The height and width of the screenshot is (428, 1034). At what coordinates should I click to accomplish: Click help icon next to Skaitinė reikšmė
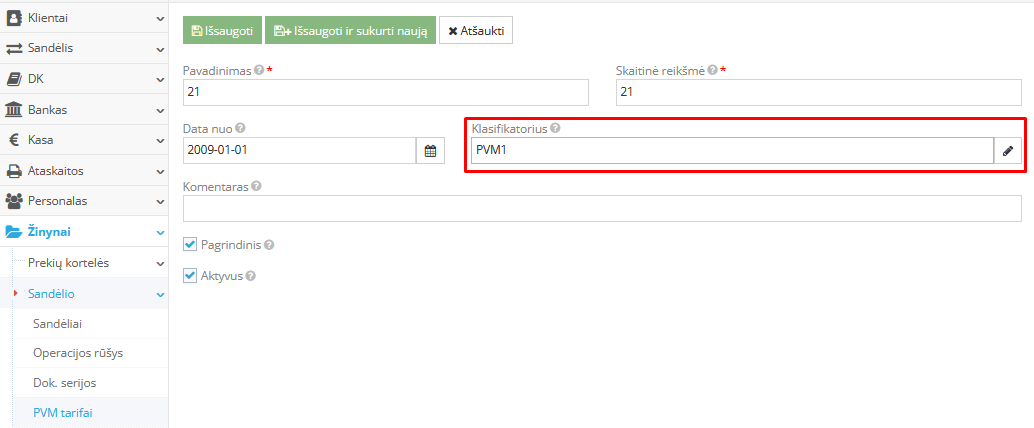713,71
